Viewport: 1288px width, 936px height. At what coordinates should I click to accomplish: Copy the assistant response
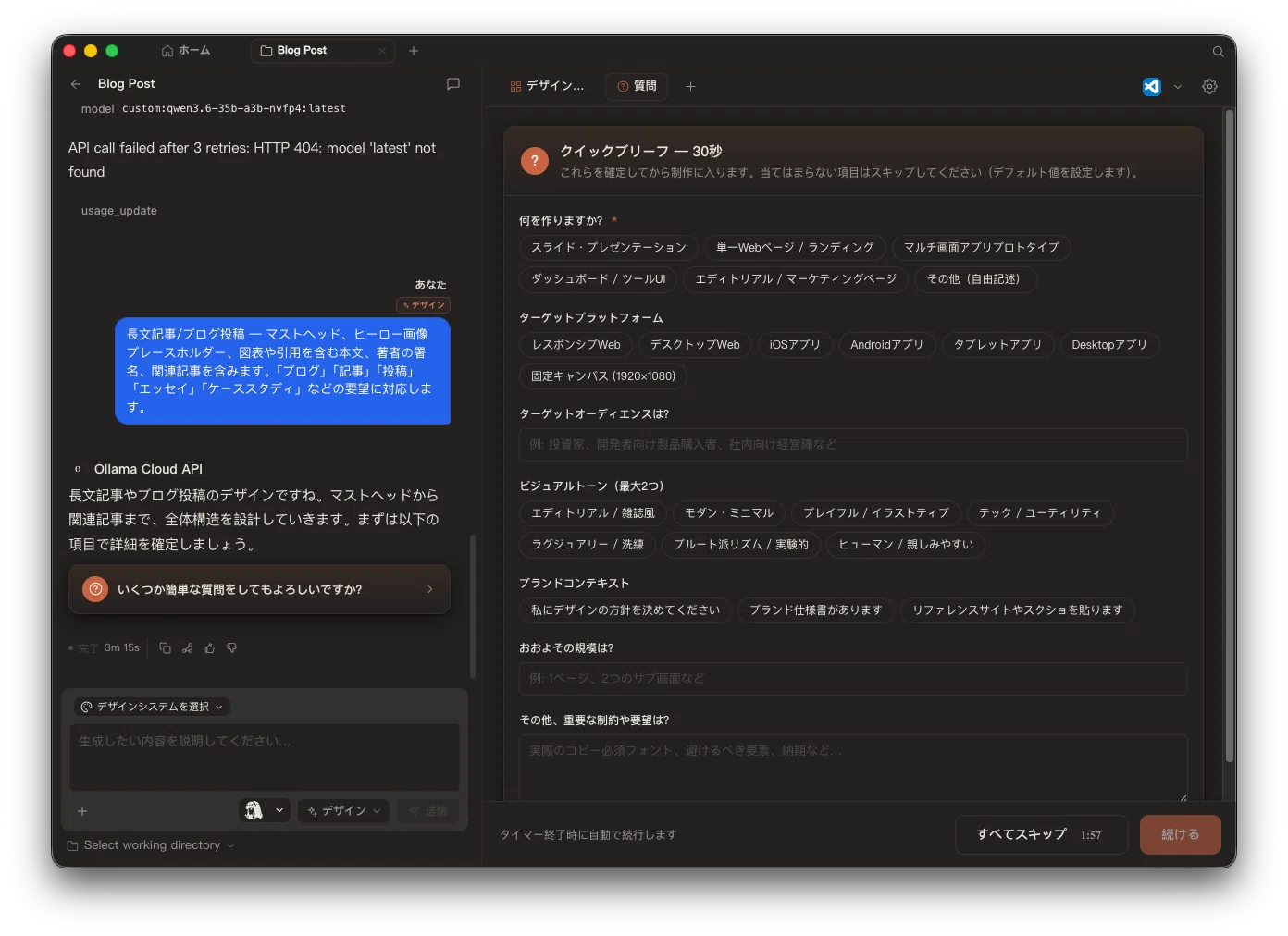point(165,648)
